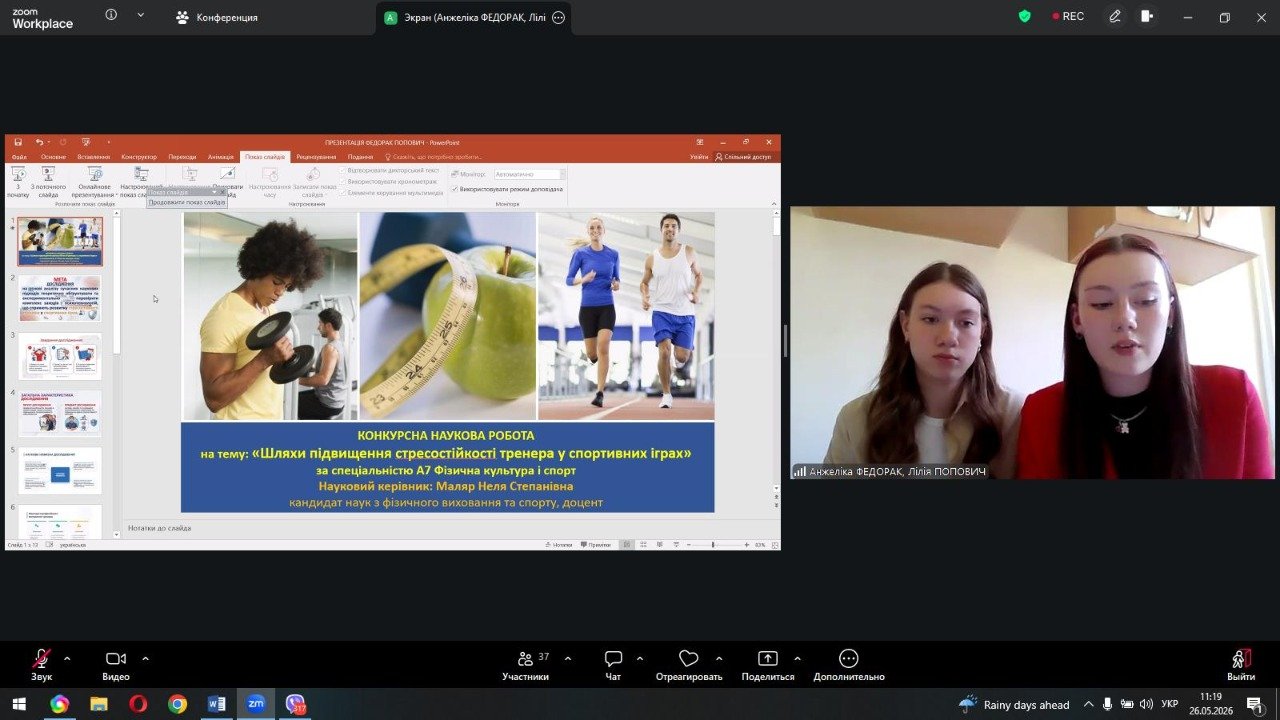Click the Normal view icon in PowerPoint status bar
1280x720 pixels.
click(627, 545)
